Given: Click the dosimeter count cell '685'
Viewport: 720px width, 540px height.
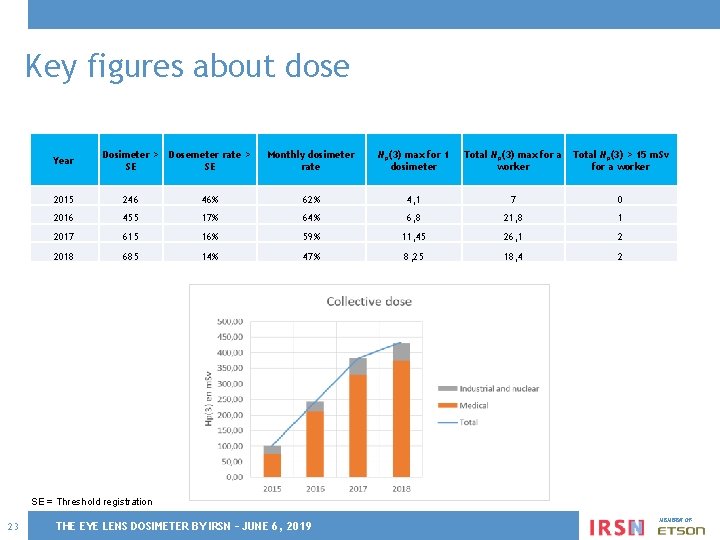Looking at the screenshot, I should (131, 255).
